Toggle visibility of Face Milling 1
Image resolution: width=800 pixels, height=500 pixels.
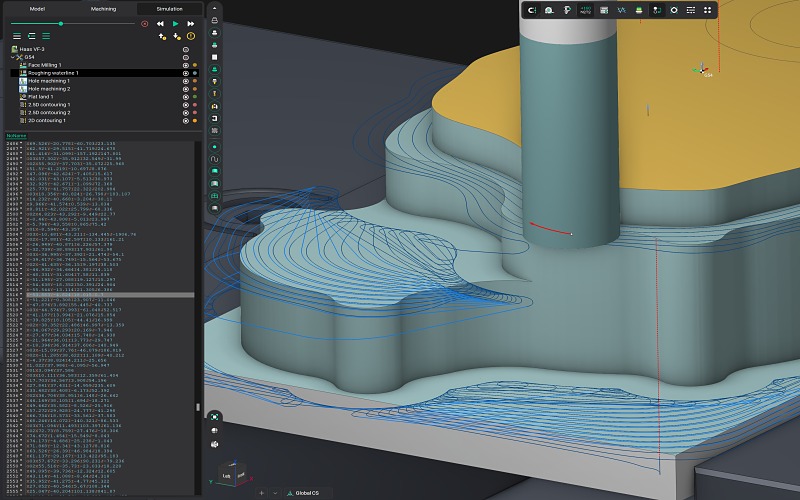point(185,65)
